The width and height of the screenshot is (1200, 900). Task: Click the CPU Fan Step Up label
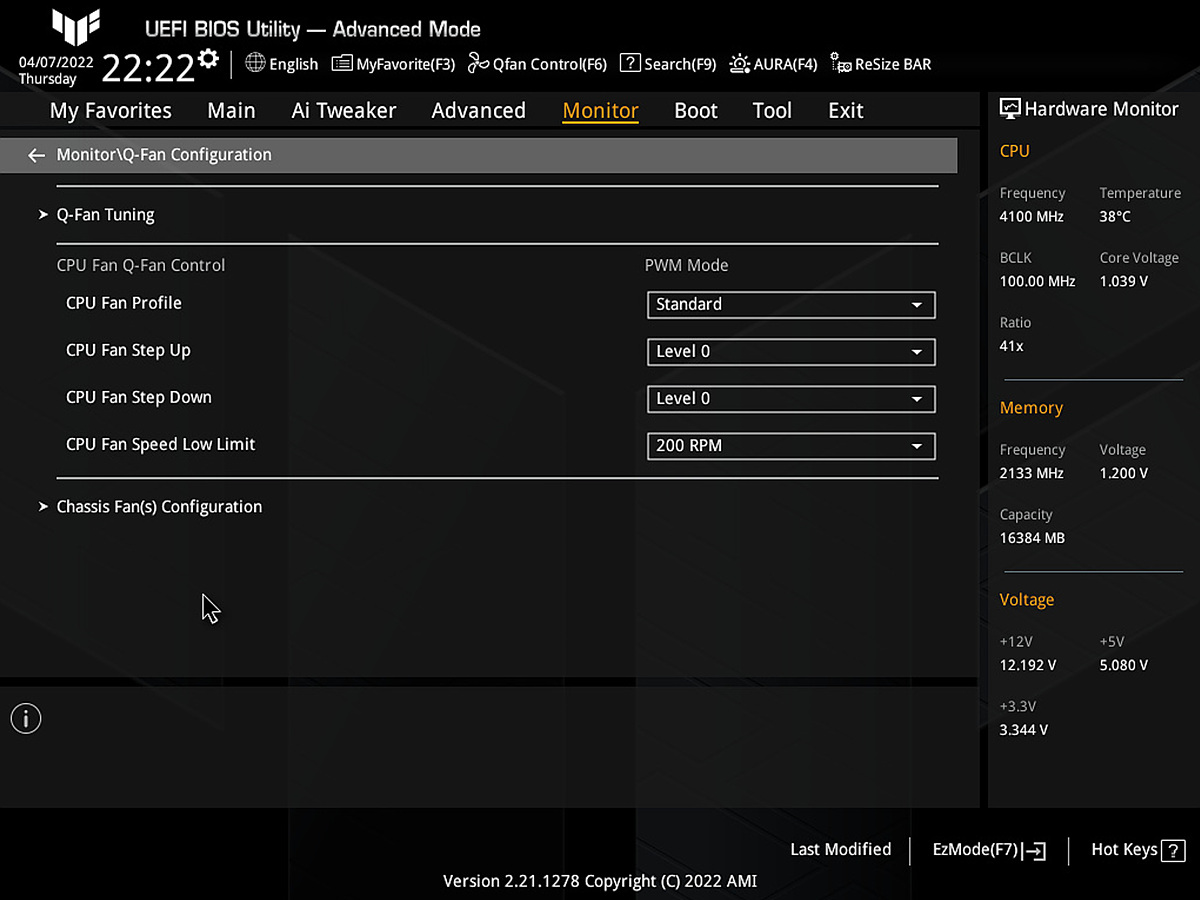click(128, 350)
